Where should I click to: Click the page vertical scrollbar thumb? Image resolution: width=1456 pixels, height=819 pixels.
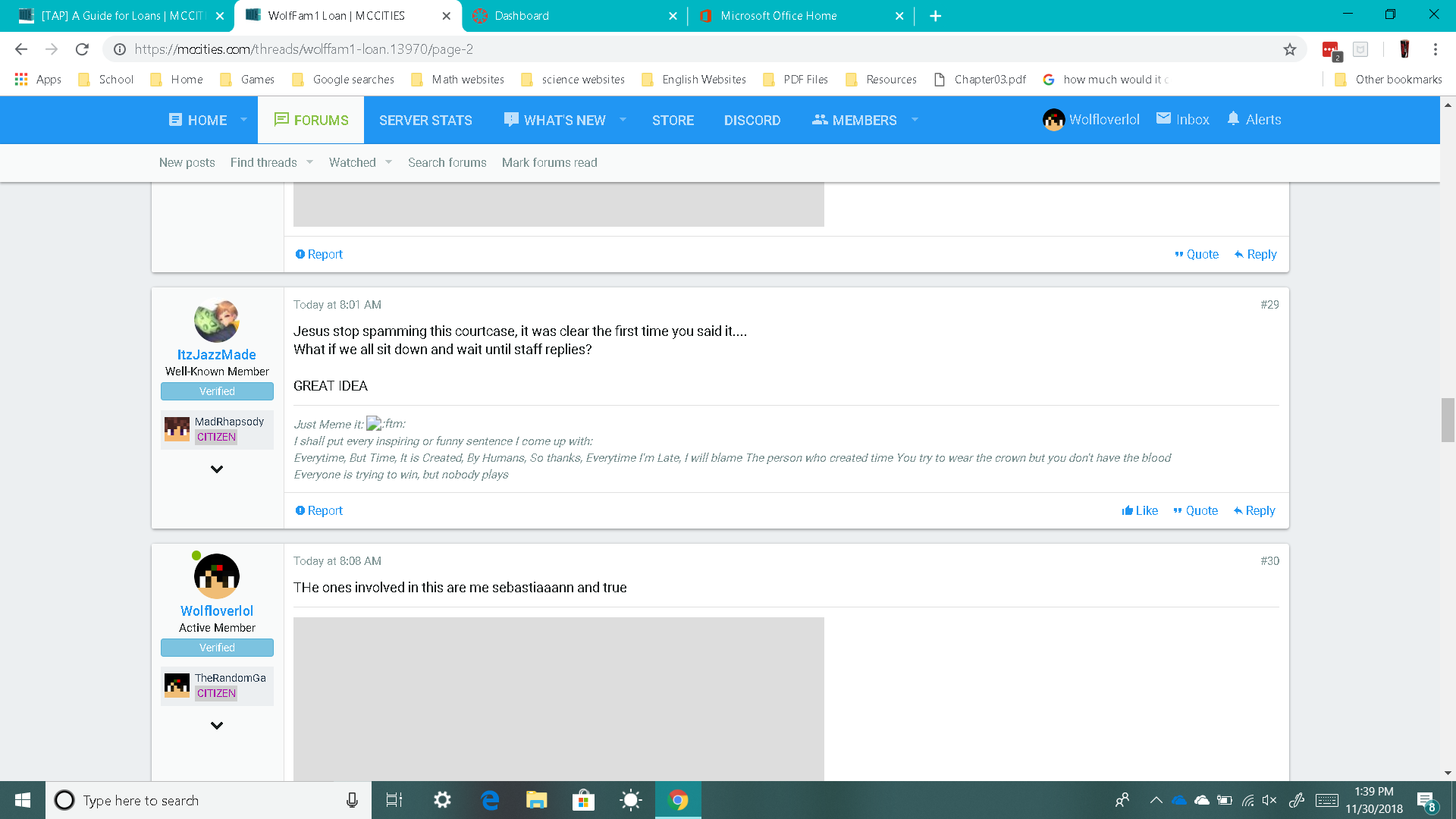pyautogui.click(x=1448, y=419)
